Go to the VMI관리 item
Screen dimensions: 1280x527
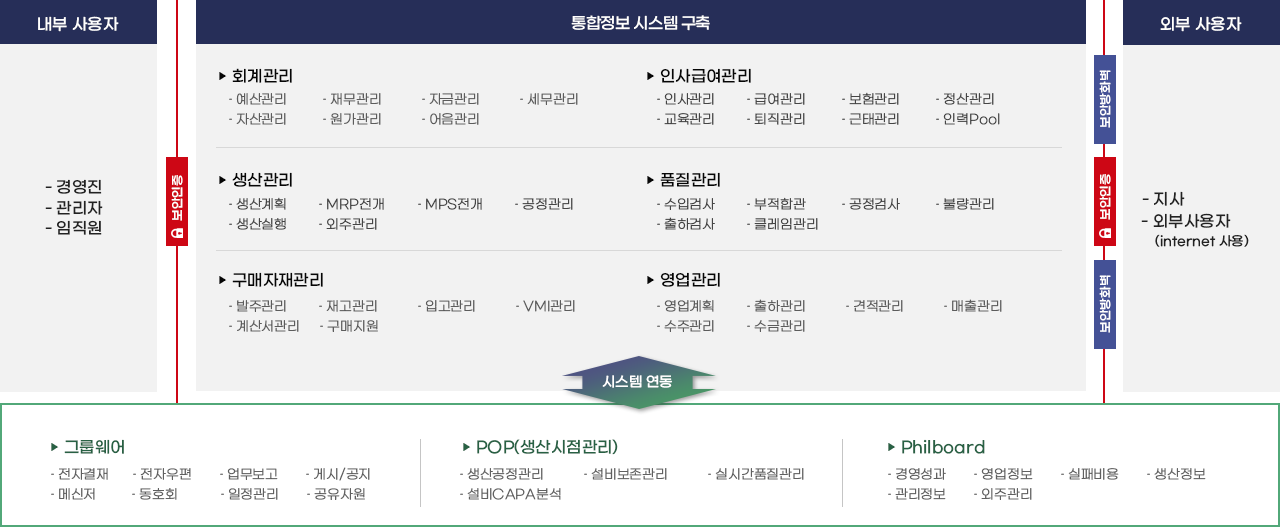point(549,306)
